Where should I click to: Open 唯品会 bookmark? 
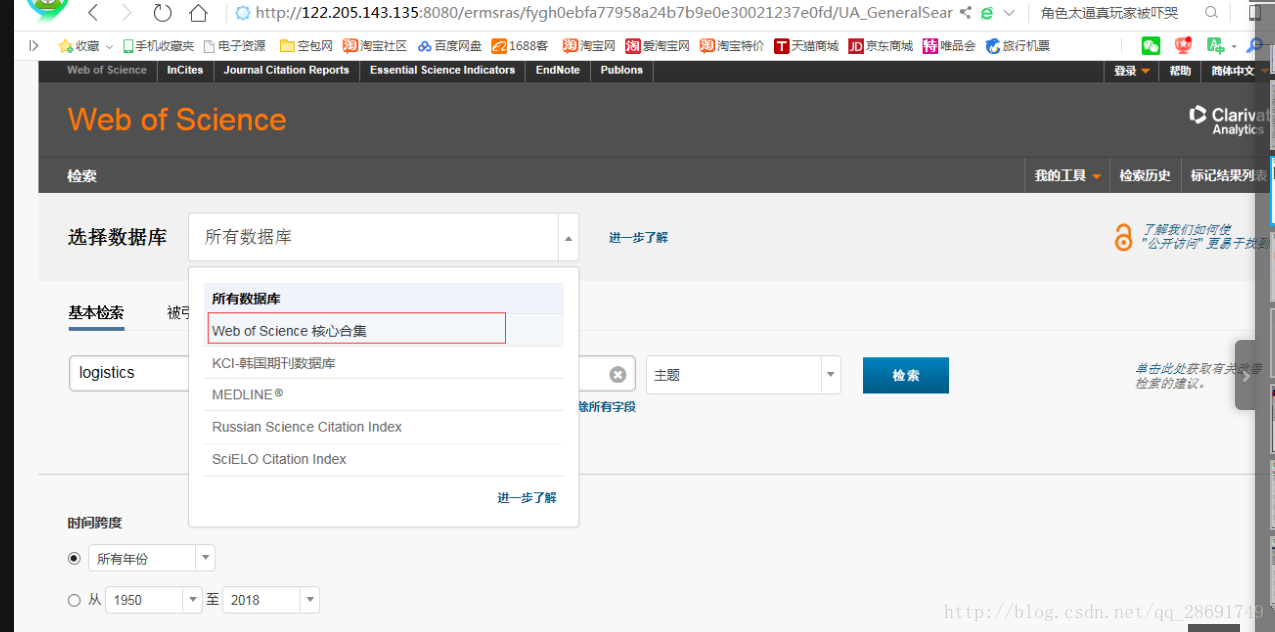(x=949, y=46)
